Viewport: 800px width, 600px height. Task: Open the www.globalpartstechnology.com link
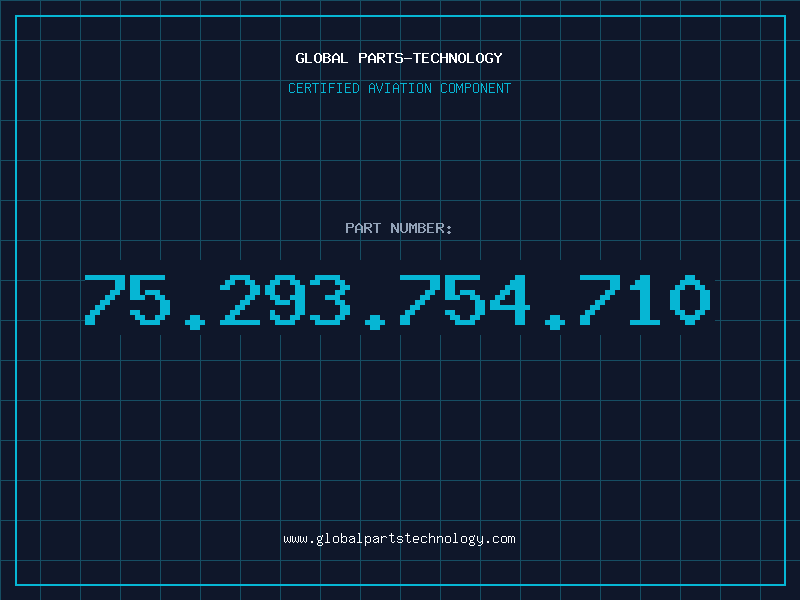(x=399, y=539)
